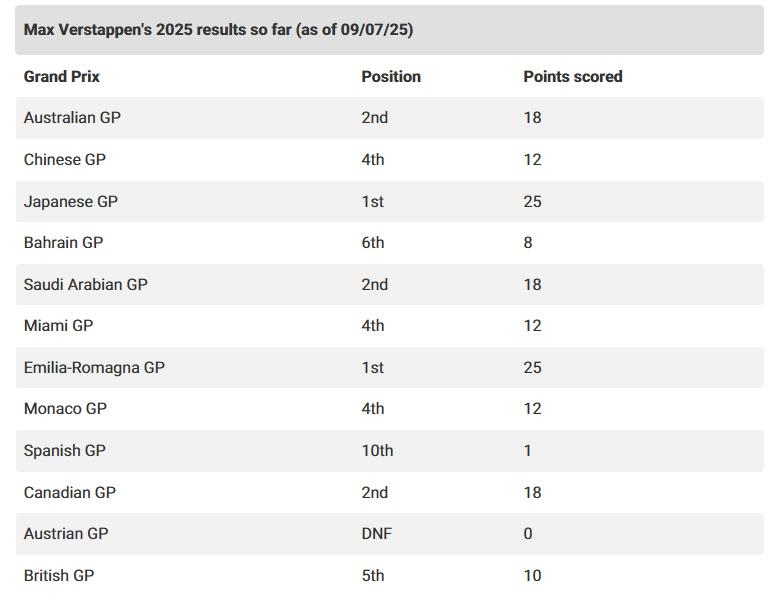The image size is (777, 607).
Task: Select the Spanish GP 10th position cell
Action: (x=377, y=450)
